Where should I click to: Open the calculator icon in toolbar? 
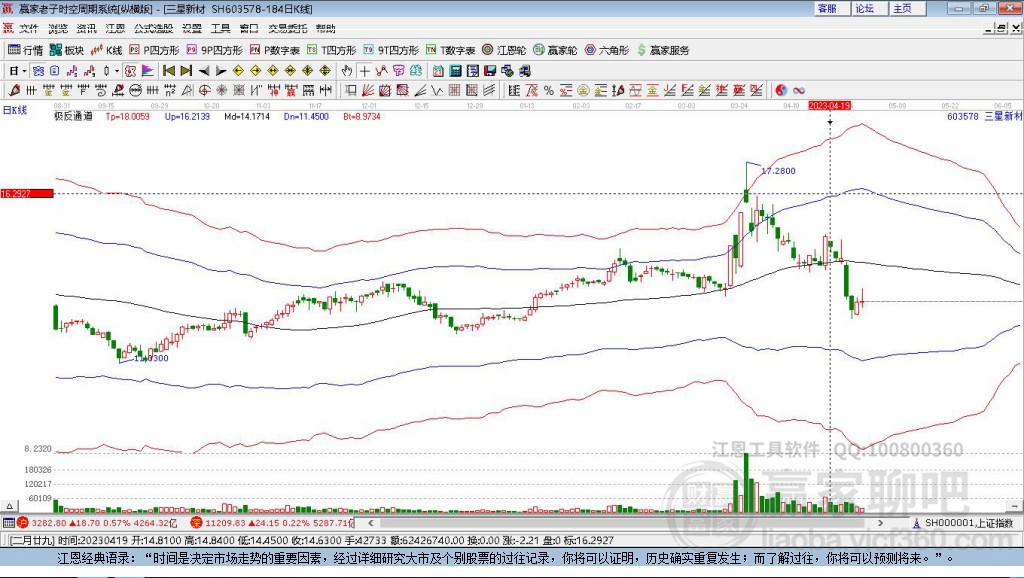tap(455, 71)
